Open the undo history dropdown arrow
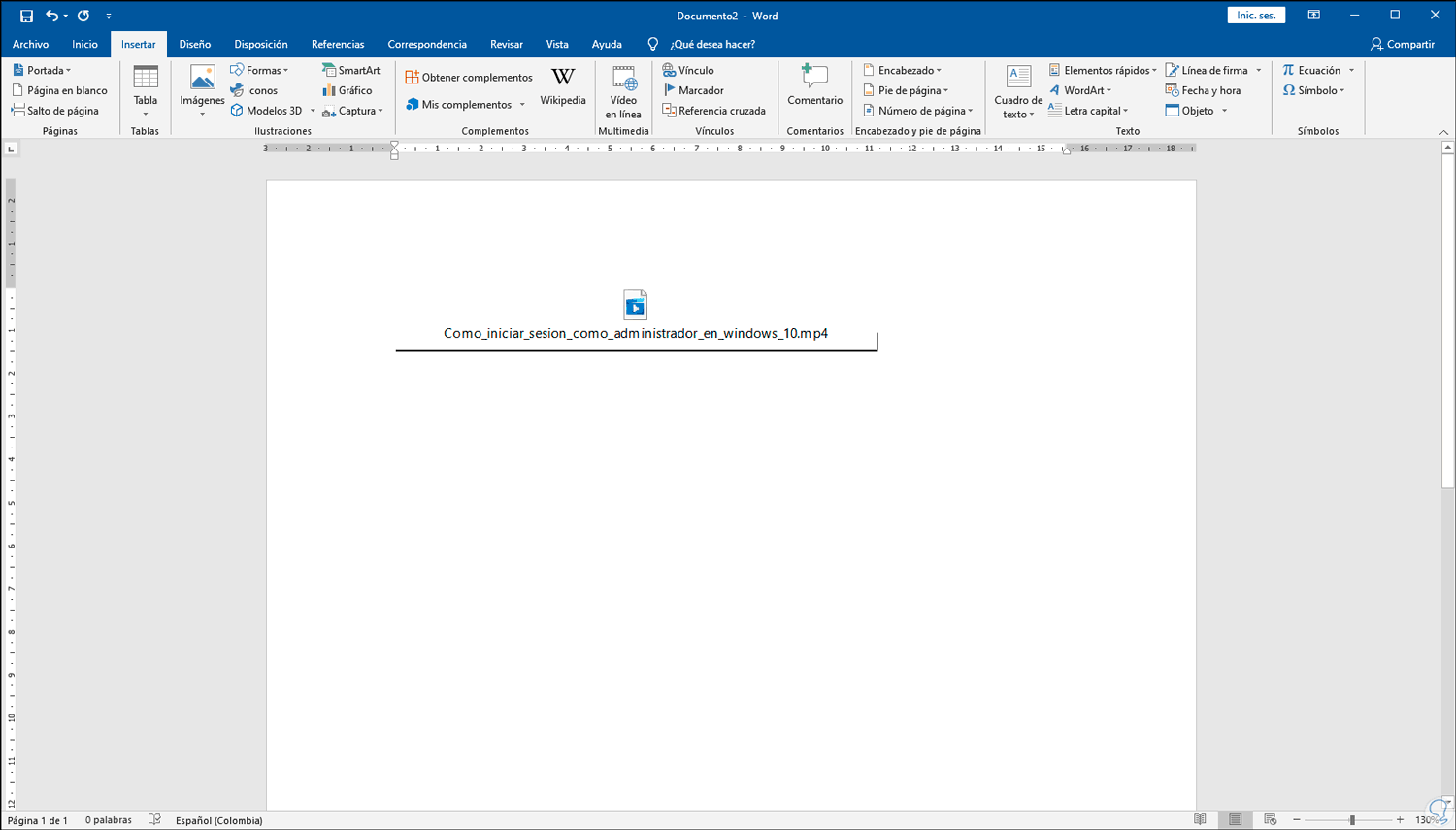This screenshot has width=1456, height=830. tap(66, 16)
